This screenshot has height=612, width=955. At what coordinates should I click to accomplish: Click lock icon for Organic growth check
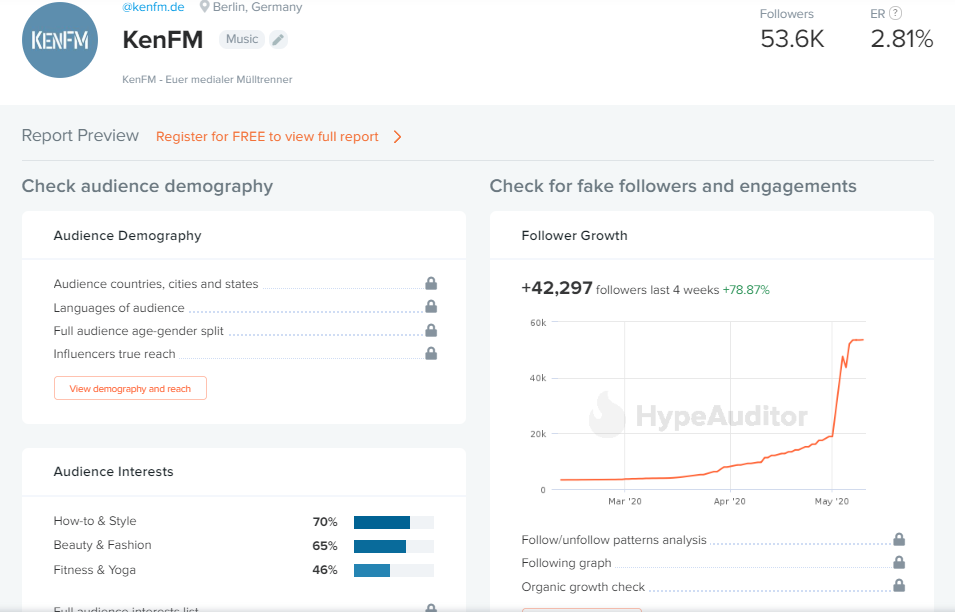point(899,586)
